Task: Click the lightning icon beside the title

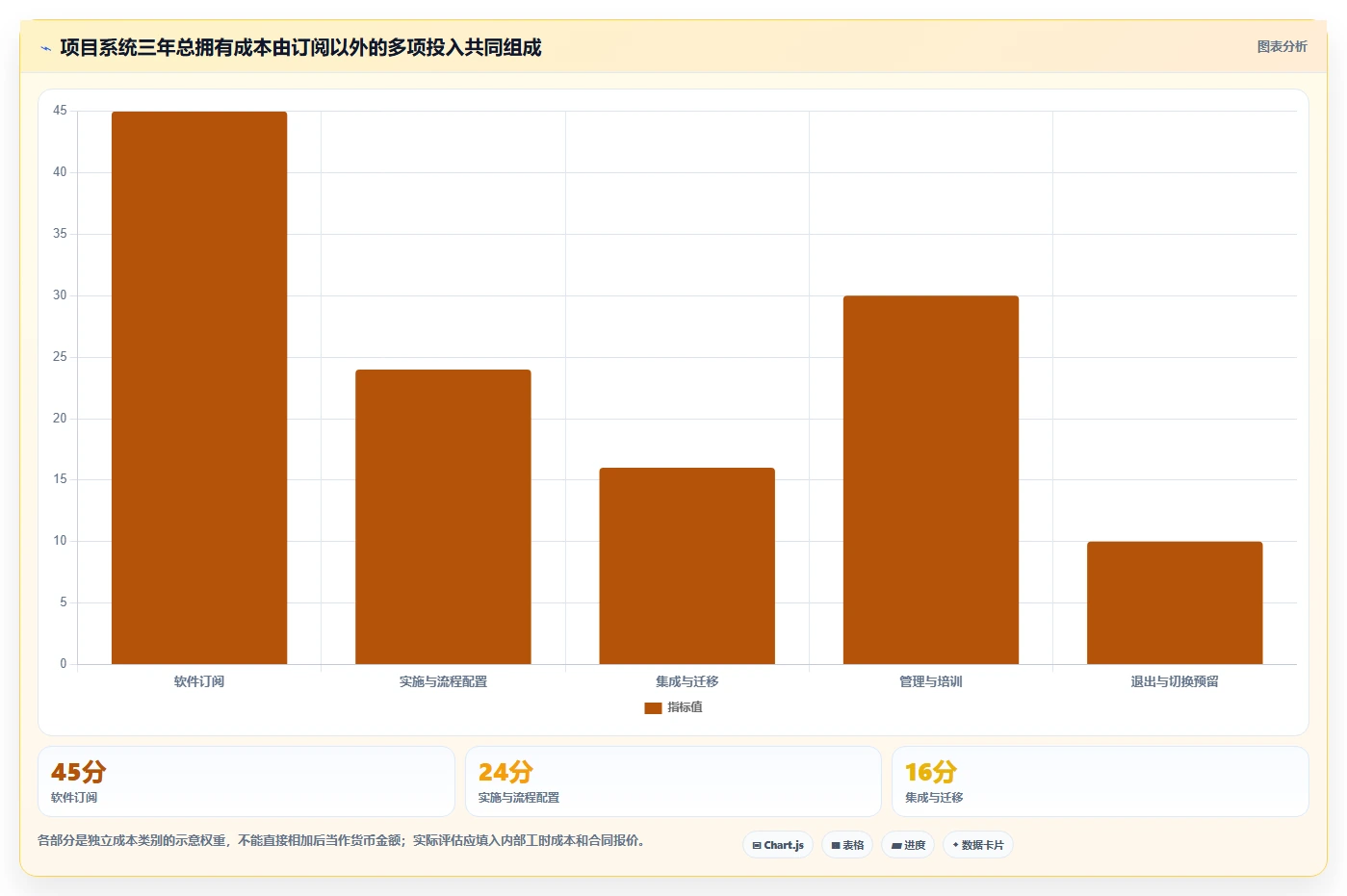Action: pyautogui.click(x=45, y=48)
